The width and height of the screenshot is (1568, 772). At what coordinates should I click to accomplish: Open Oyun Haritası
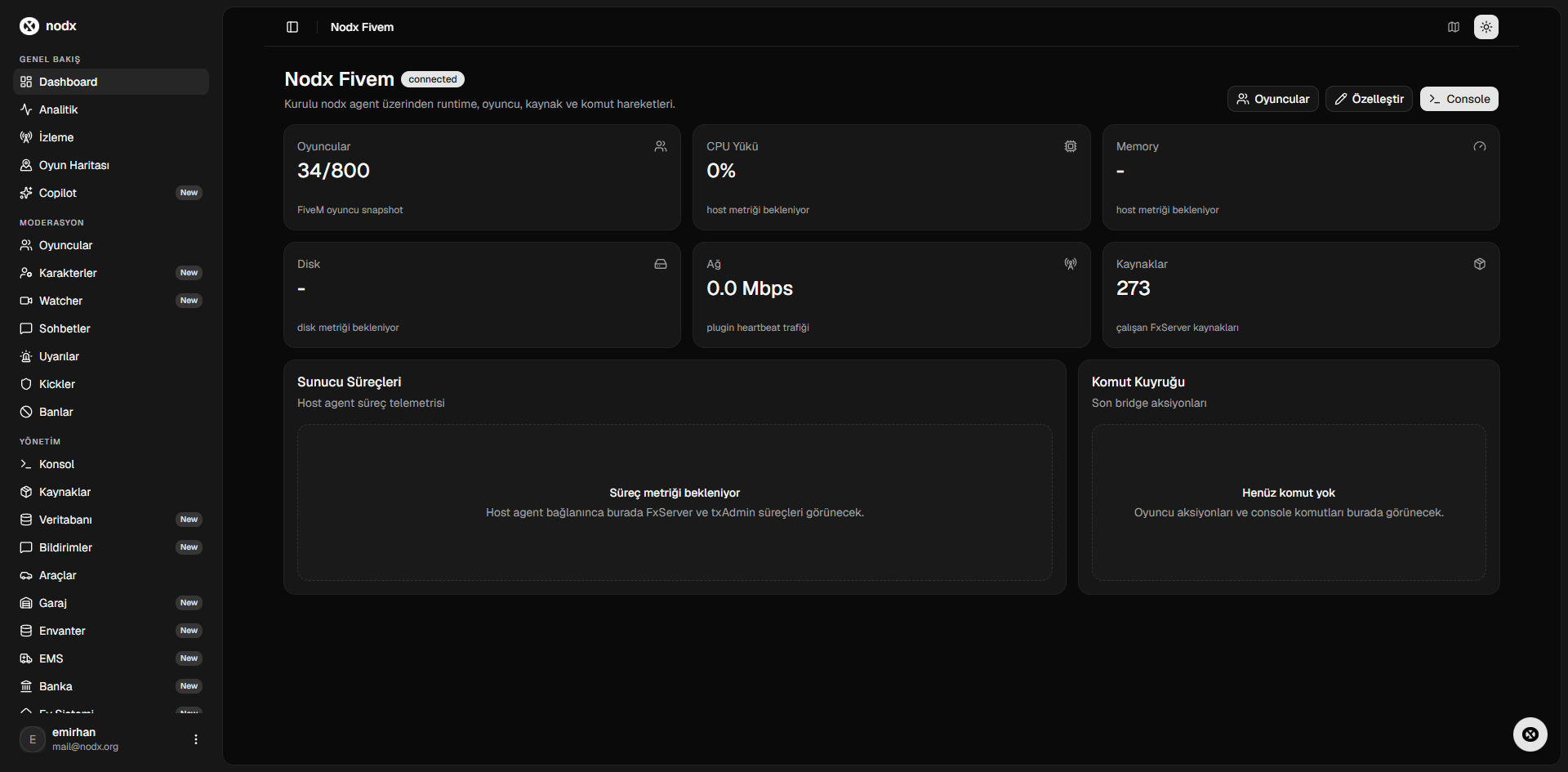coord(111,165)
